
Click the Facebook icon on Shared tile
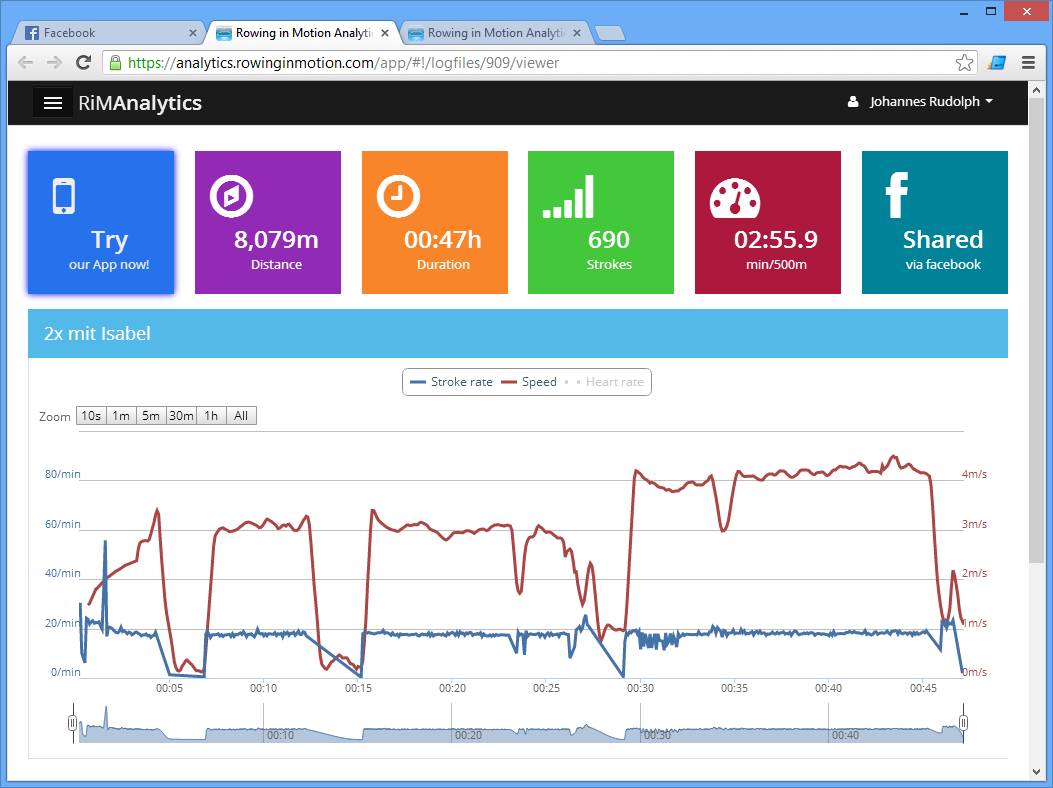tap(897, 195)
